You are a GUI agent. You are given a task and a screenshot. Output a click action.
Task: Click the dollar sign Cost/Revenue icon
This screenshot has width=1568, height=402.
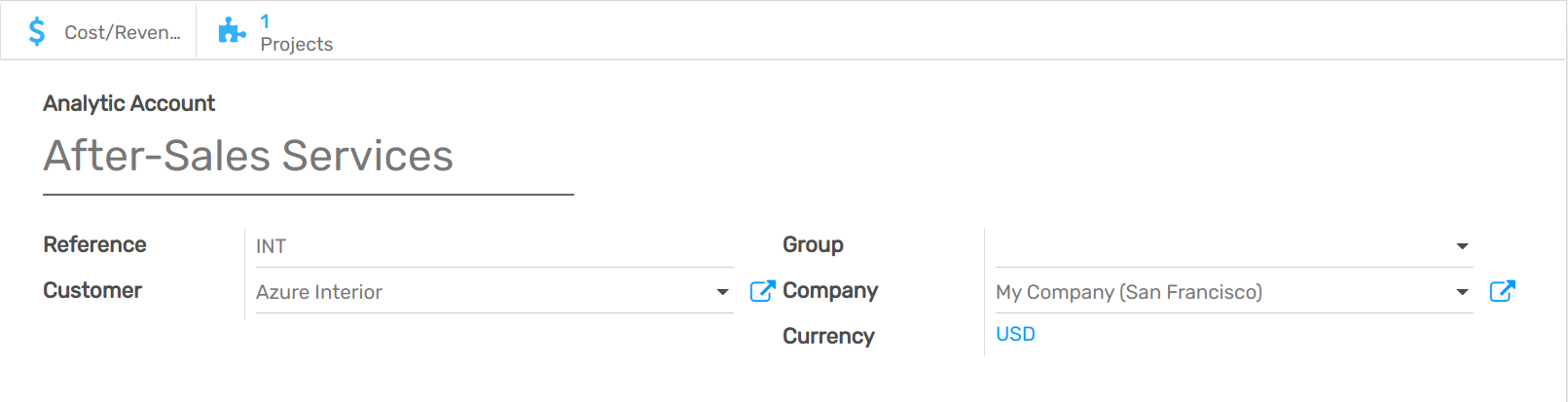[37, 32]
